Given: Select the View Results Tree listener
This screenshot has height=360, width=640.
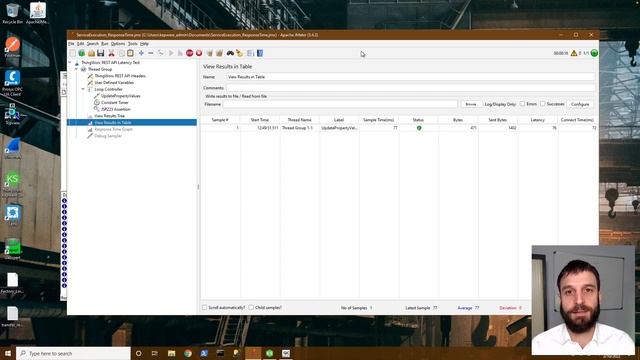Looking at the screenshot, I should click(109, 116).
